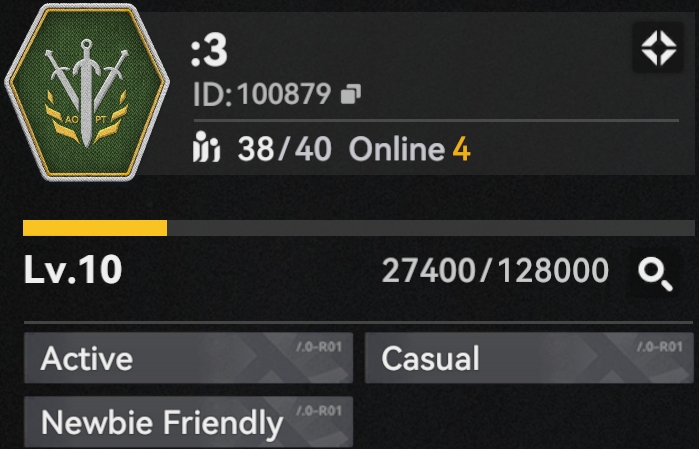Toggle the Newbie Friendly tag

point(189,422)
